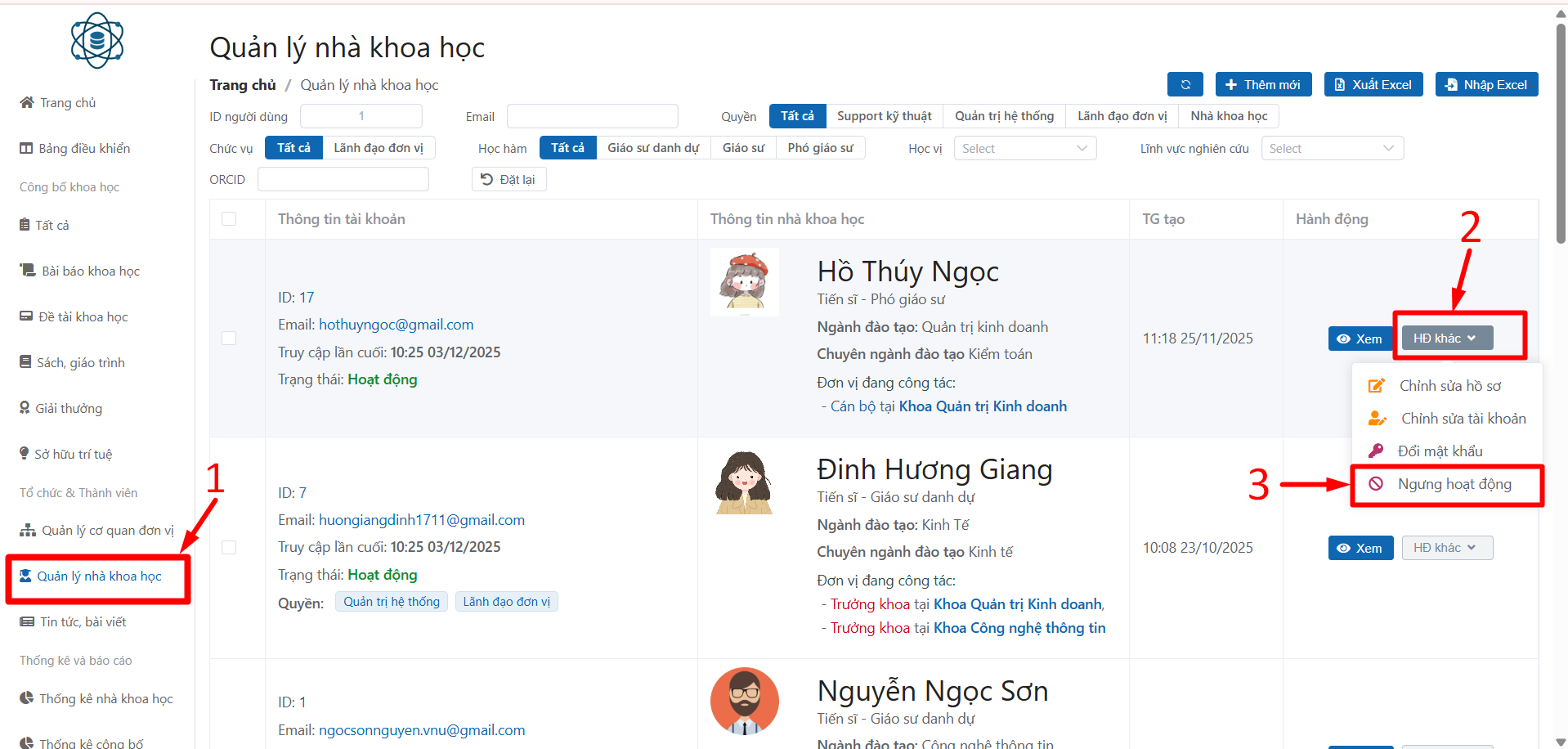
Task: Open HĐ khác dropdown for Đinh Hương Giang
Action: [x=1446, y=548]
